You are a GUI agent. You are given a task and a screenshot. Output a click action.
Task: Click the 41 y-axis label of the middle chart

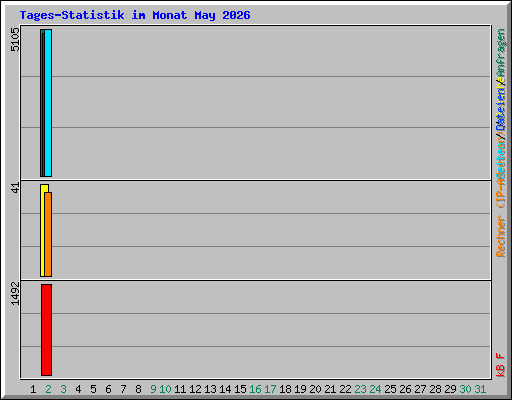pyautogui.click(x=15, y=188)
